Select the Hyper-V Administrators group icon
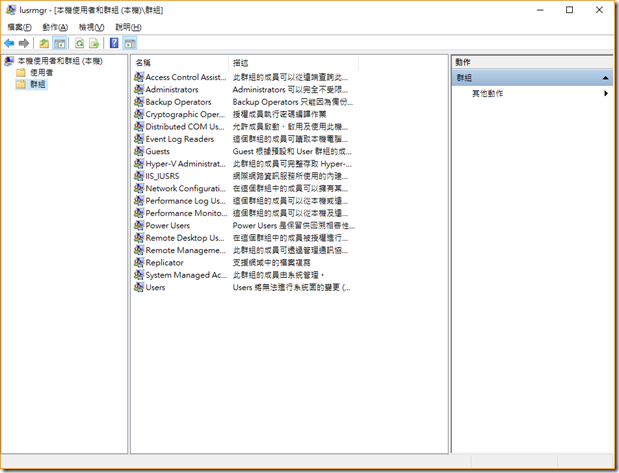 pyautogui.click(x=138, y=164)
